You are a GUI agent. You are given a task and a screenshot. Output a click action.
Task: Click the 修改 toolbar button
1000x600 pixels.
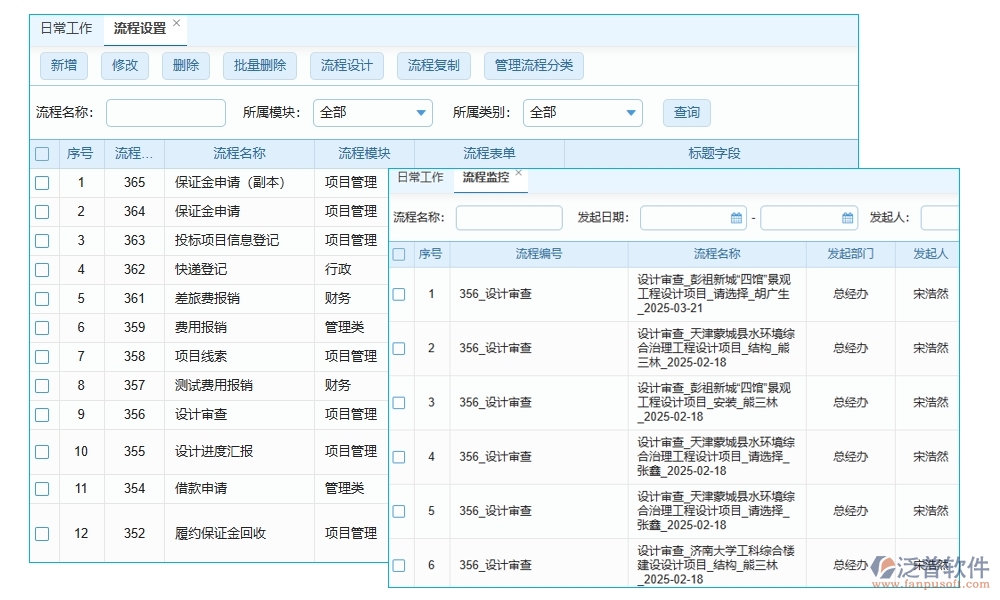click(x=124, y=65)
